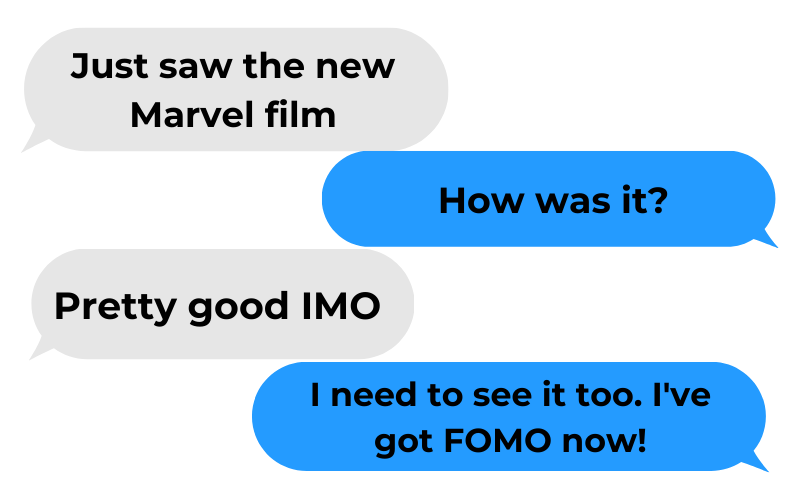This screenshot has height=500, width=800.
Task: Select the 'I've got FOMO now!' blue bubble
Action: point(509,416)
